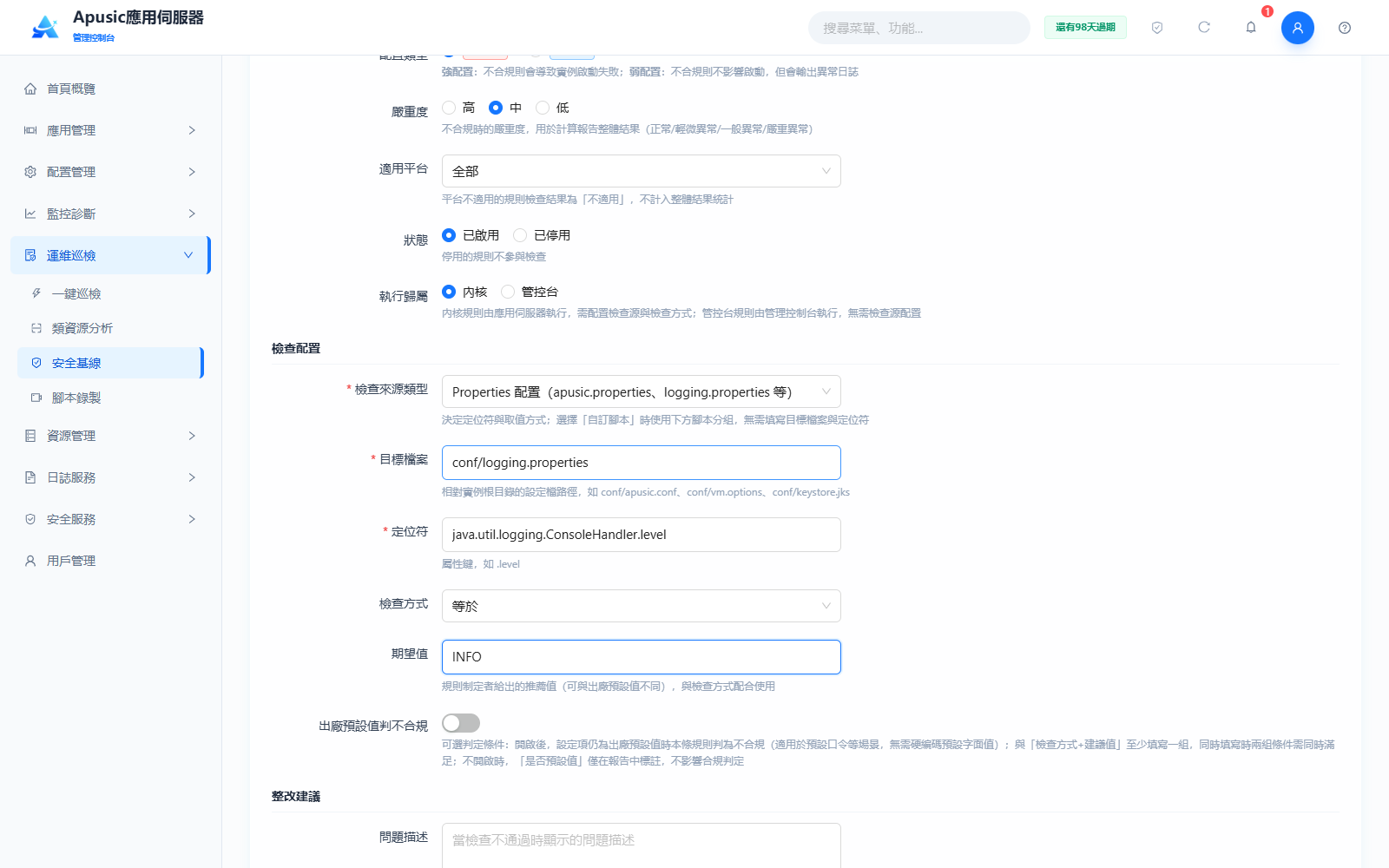Click the refresh icon in header
This screenshot has width=1389, height=868.
click(1204, 27)
